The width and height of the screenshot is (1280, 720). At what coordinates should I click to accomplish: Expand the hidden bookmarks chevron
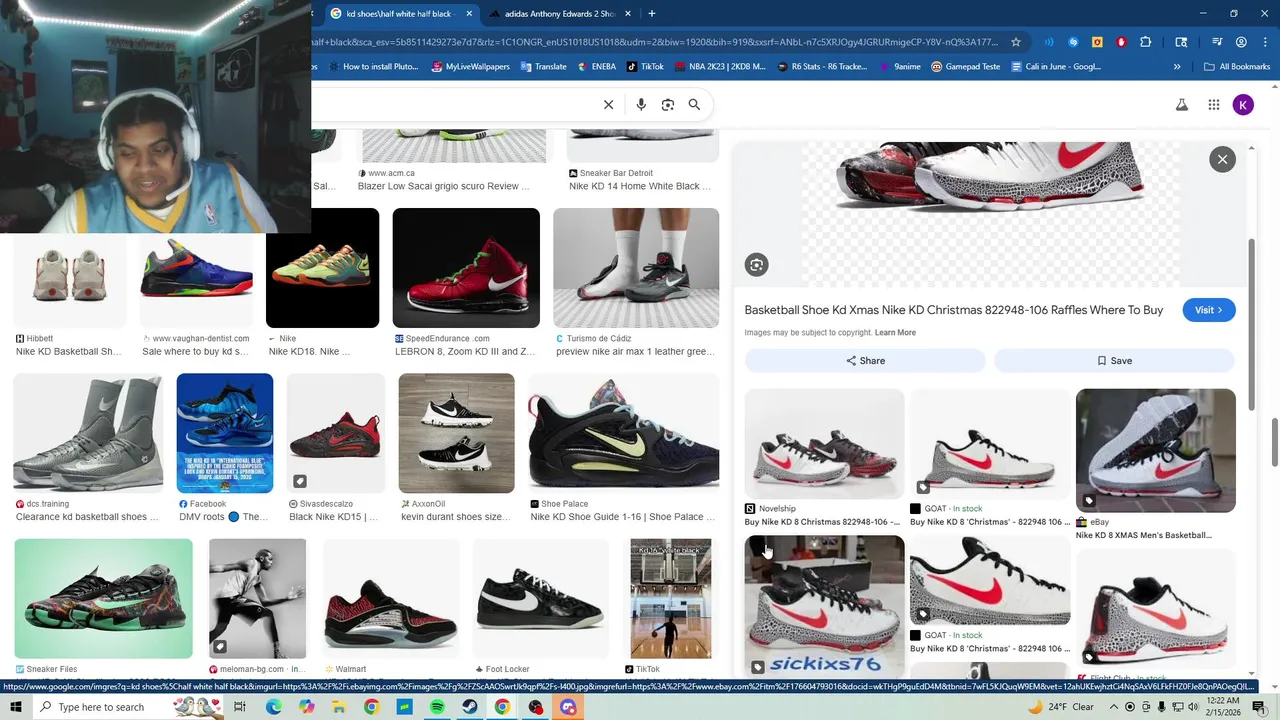(x=1177, y=67)
